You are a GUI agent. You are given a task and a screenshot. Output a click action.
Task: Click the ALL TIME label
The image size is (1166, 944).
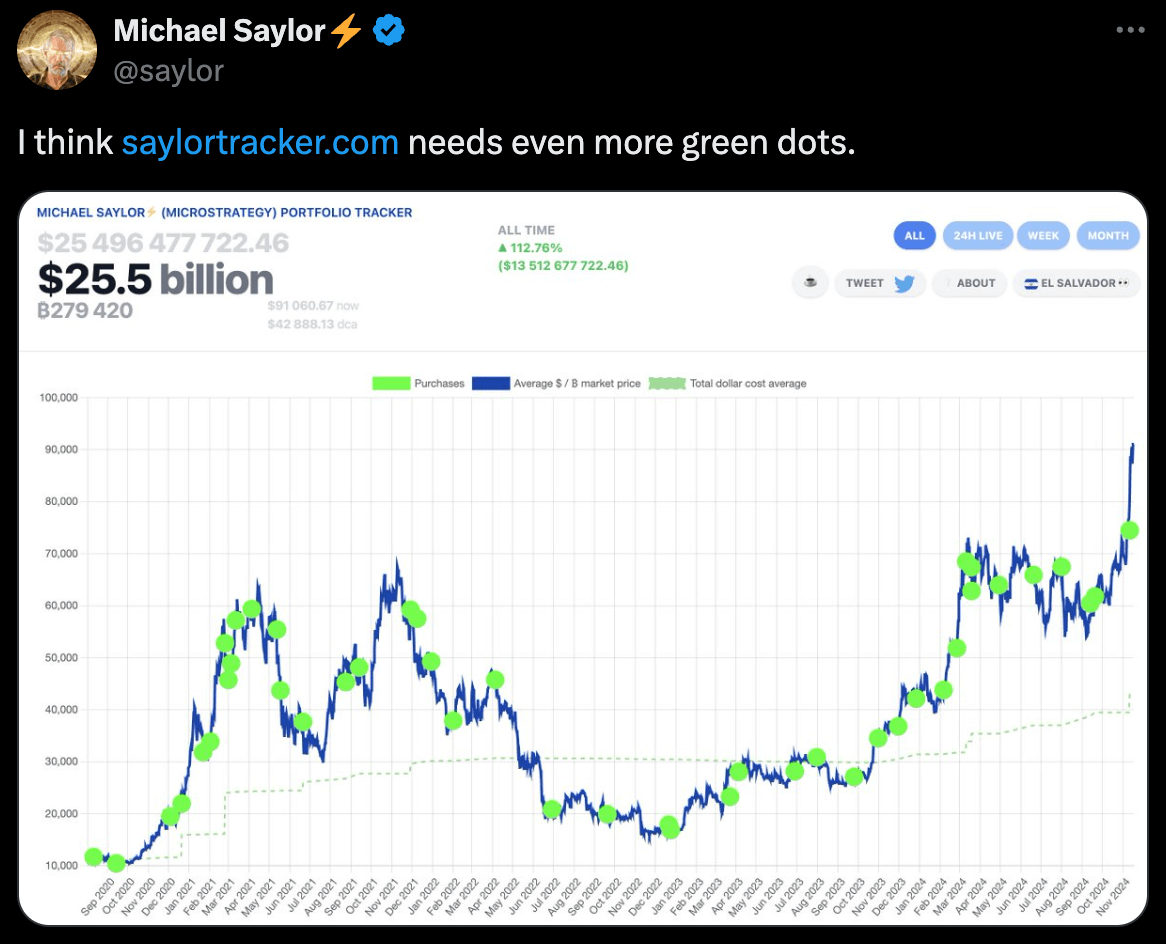(526, 231)
